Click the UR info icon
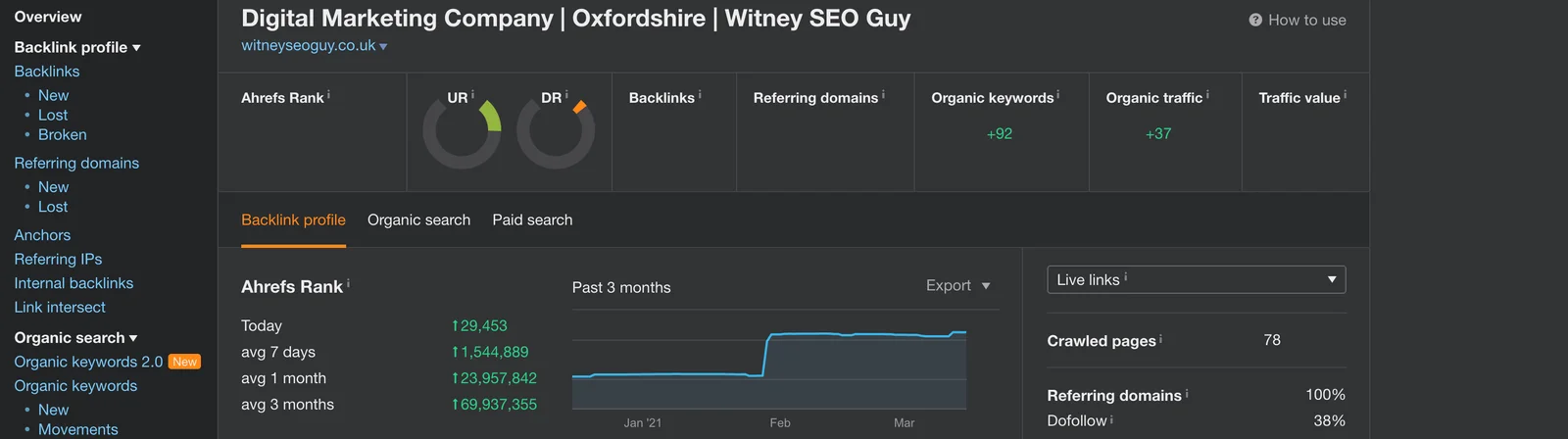This screenshot has width=1568, height=439. point(472,95)
